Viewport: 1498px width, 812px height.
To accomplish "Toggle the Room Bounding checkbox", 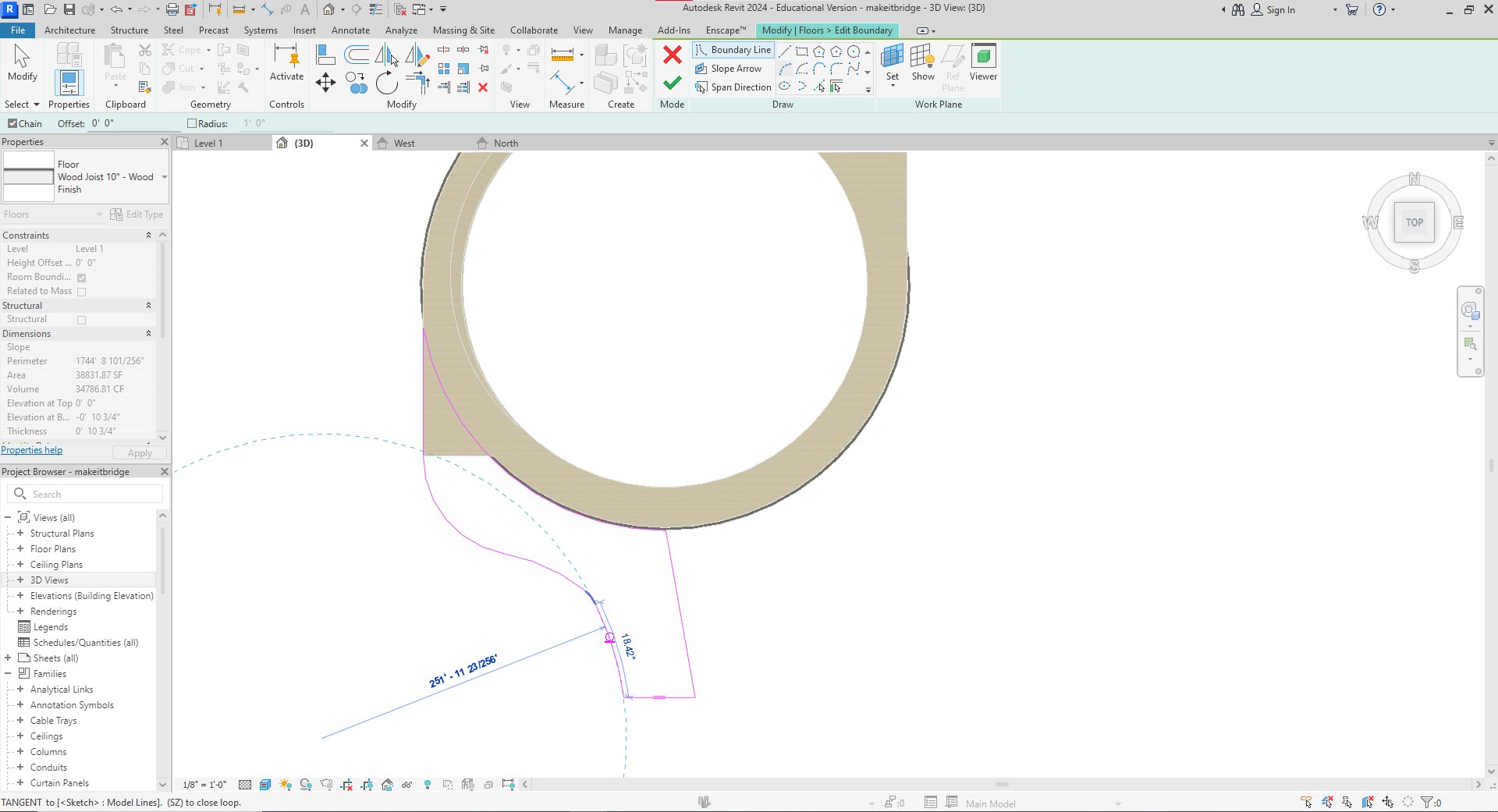I will click(x=81, y=278).
